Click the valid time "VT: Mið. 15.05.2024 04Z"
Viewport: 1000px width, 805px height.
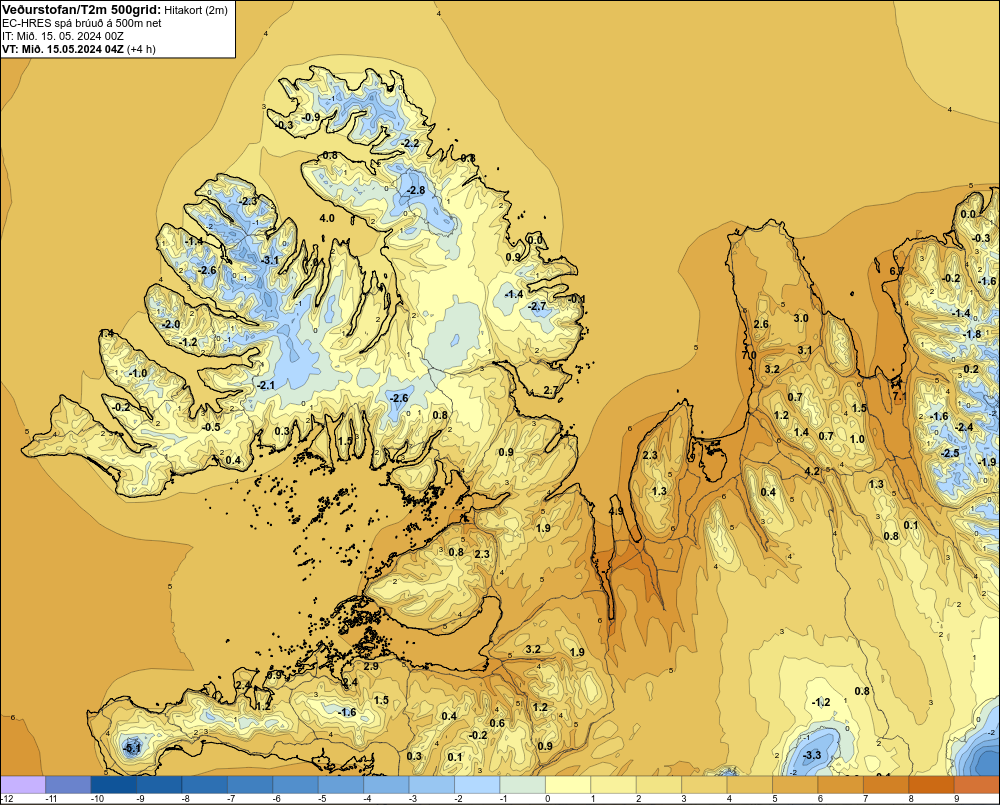[62, 49]
